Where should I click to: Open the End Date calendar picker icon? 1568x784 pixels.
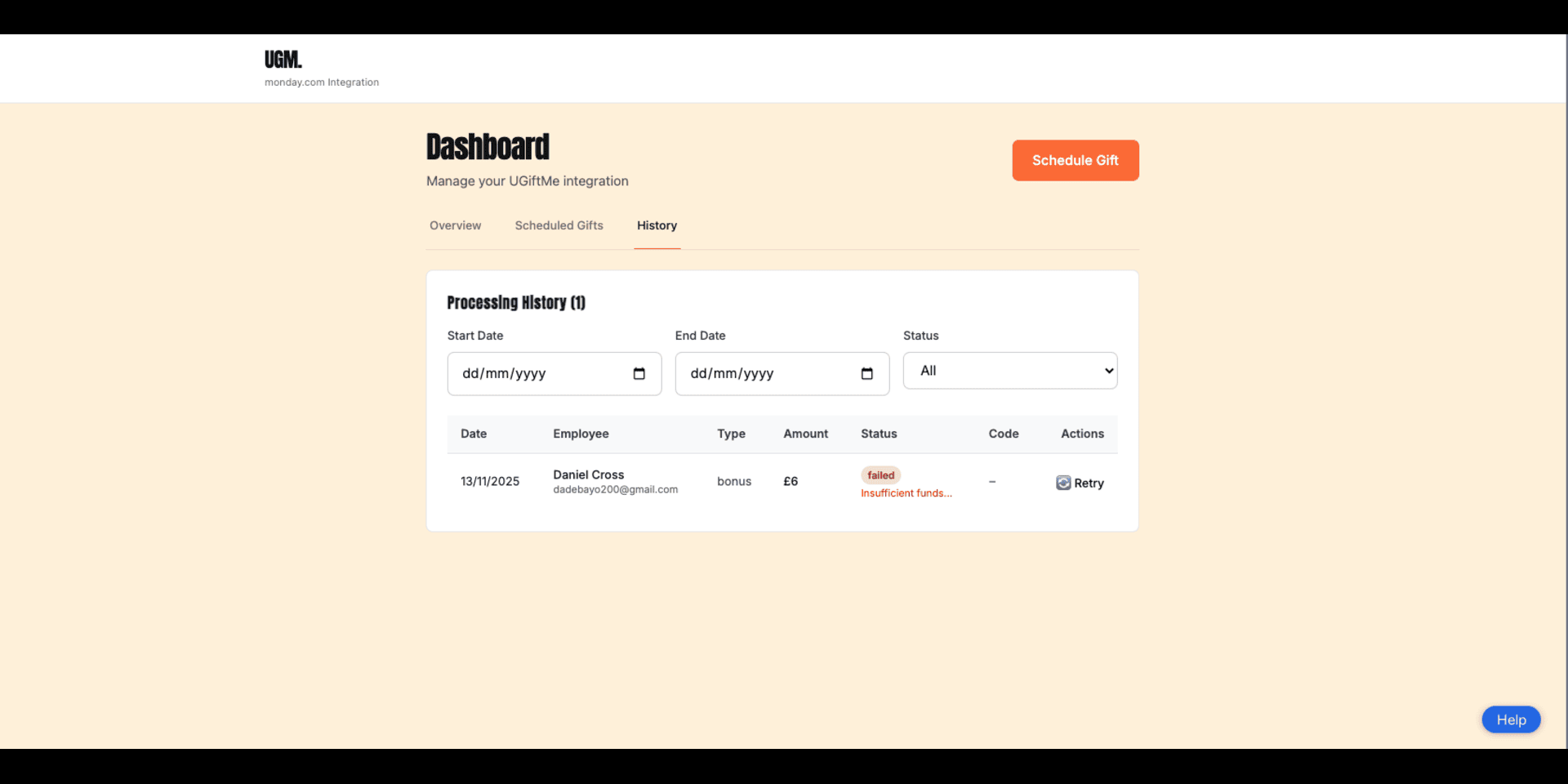(x=866, y=374)
